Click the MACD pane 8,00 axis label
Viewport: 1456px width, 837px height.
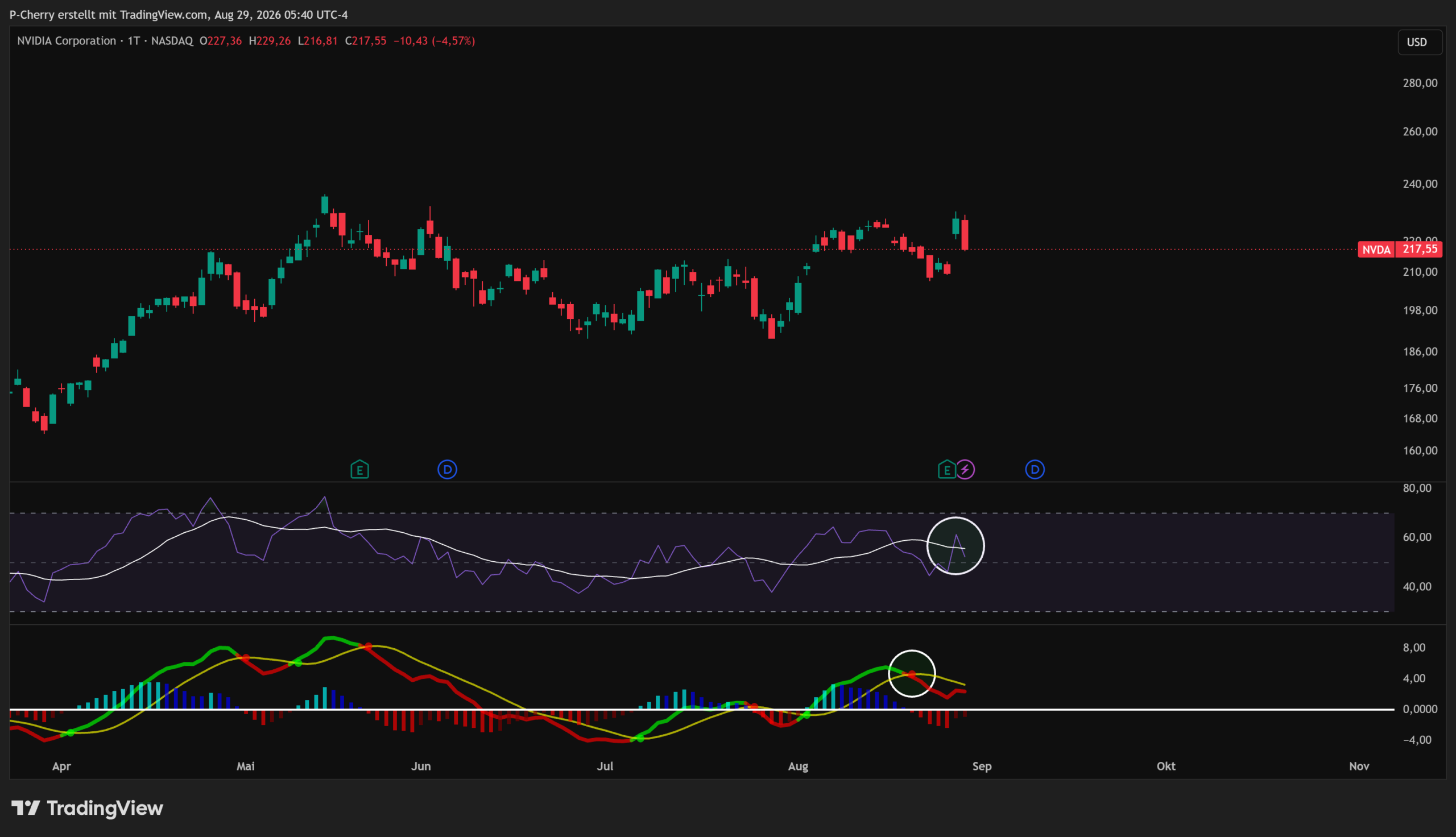(1414, 648)
